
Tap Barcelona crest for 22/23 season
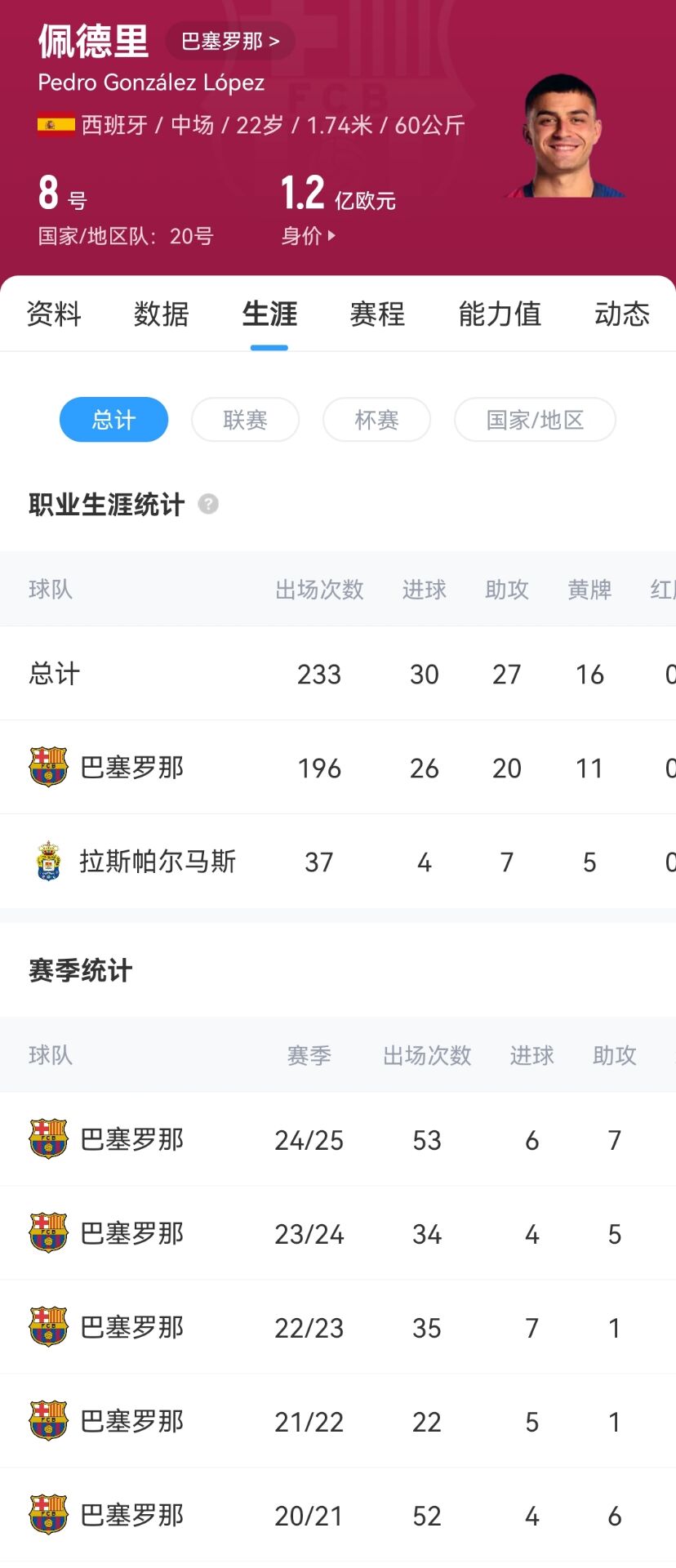[48, 1326]
